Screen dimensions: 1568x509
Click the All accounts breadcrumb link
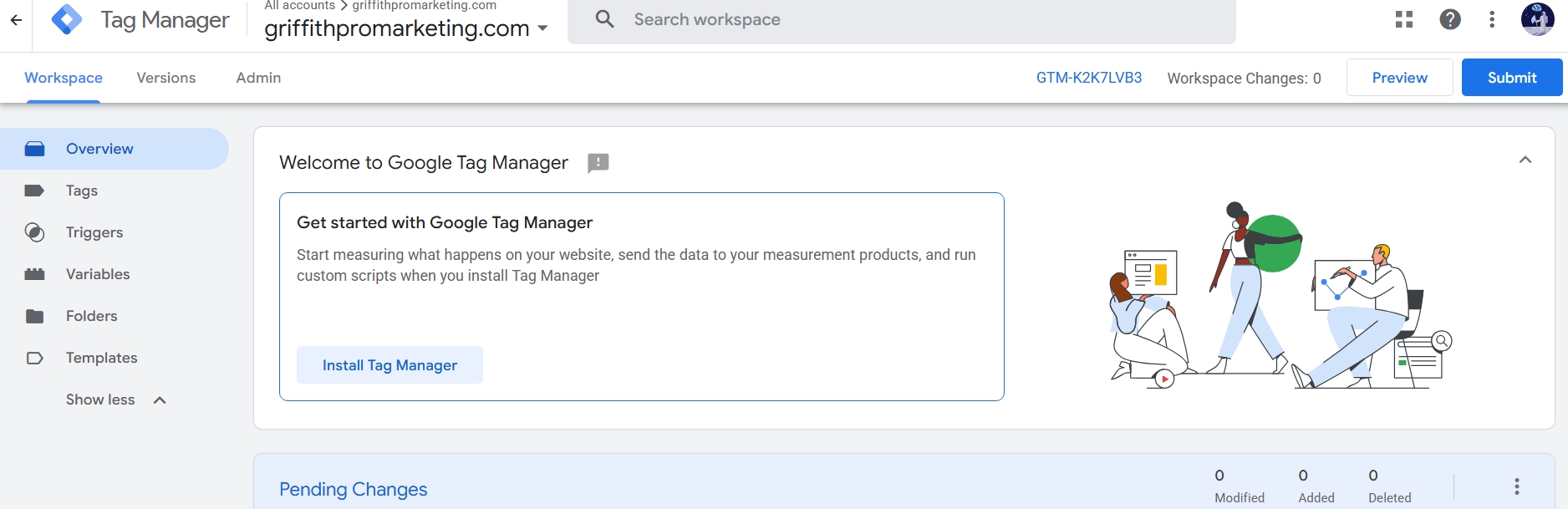(x=299, y=6)
